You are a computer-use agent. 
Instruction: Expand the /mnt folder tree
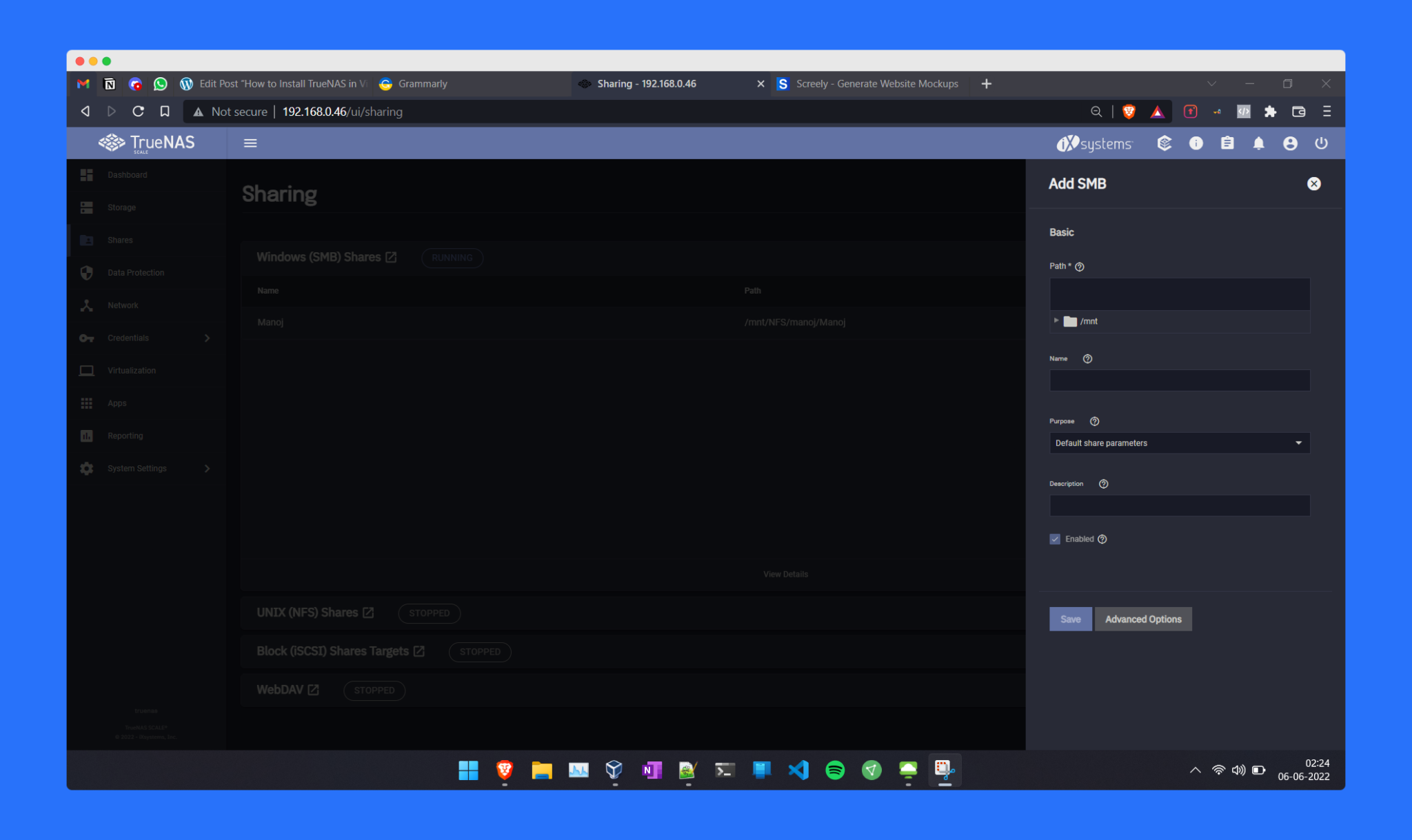tap(1056, 320)
